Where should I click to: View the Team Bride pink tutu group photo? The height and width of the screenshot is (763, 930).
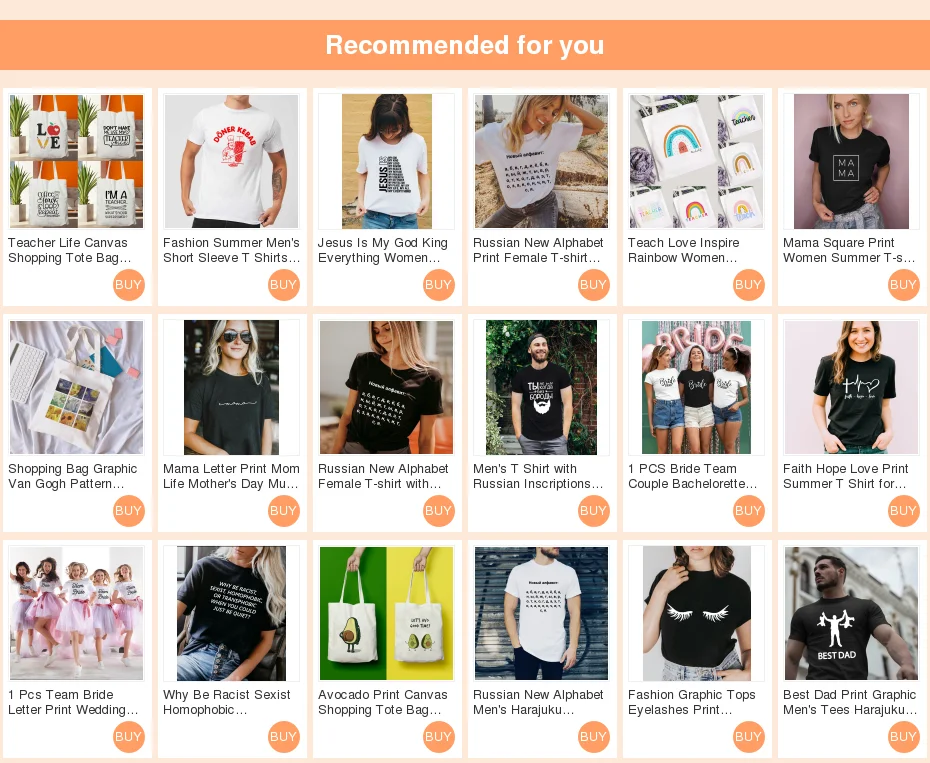(77, 613)
